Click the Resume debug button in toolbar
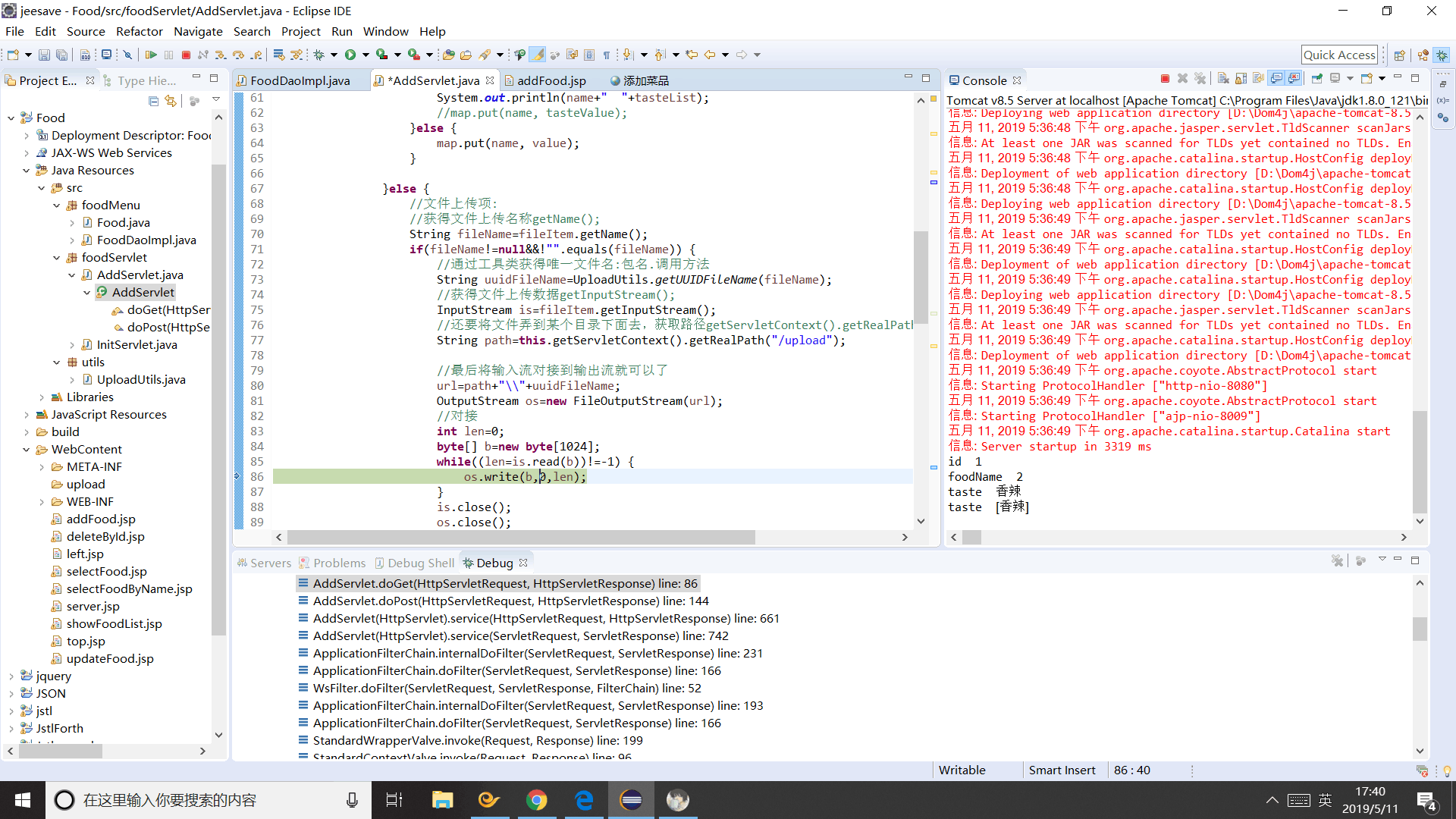This screenshot has height=819, width=1456. coord(151,55)
